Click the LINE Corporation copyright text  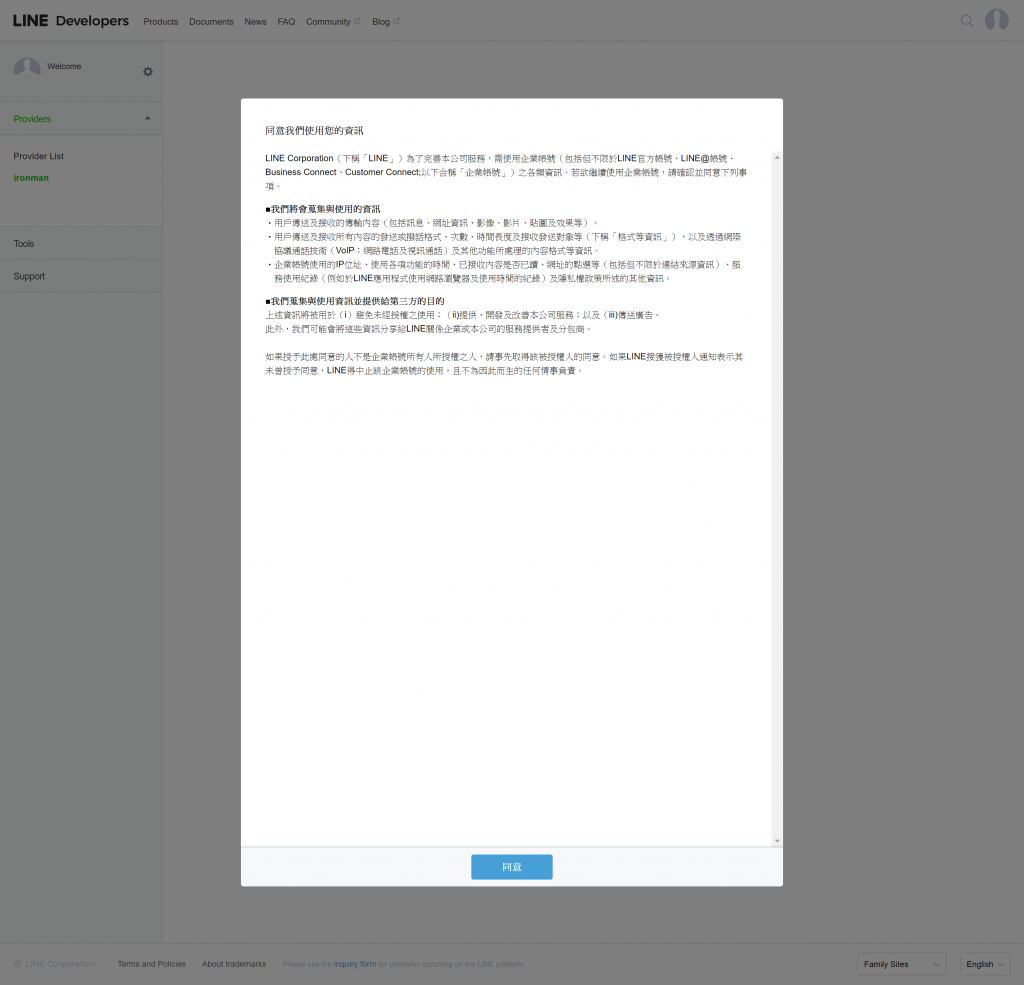(55, 964)
